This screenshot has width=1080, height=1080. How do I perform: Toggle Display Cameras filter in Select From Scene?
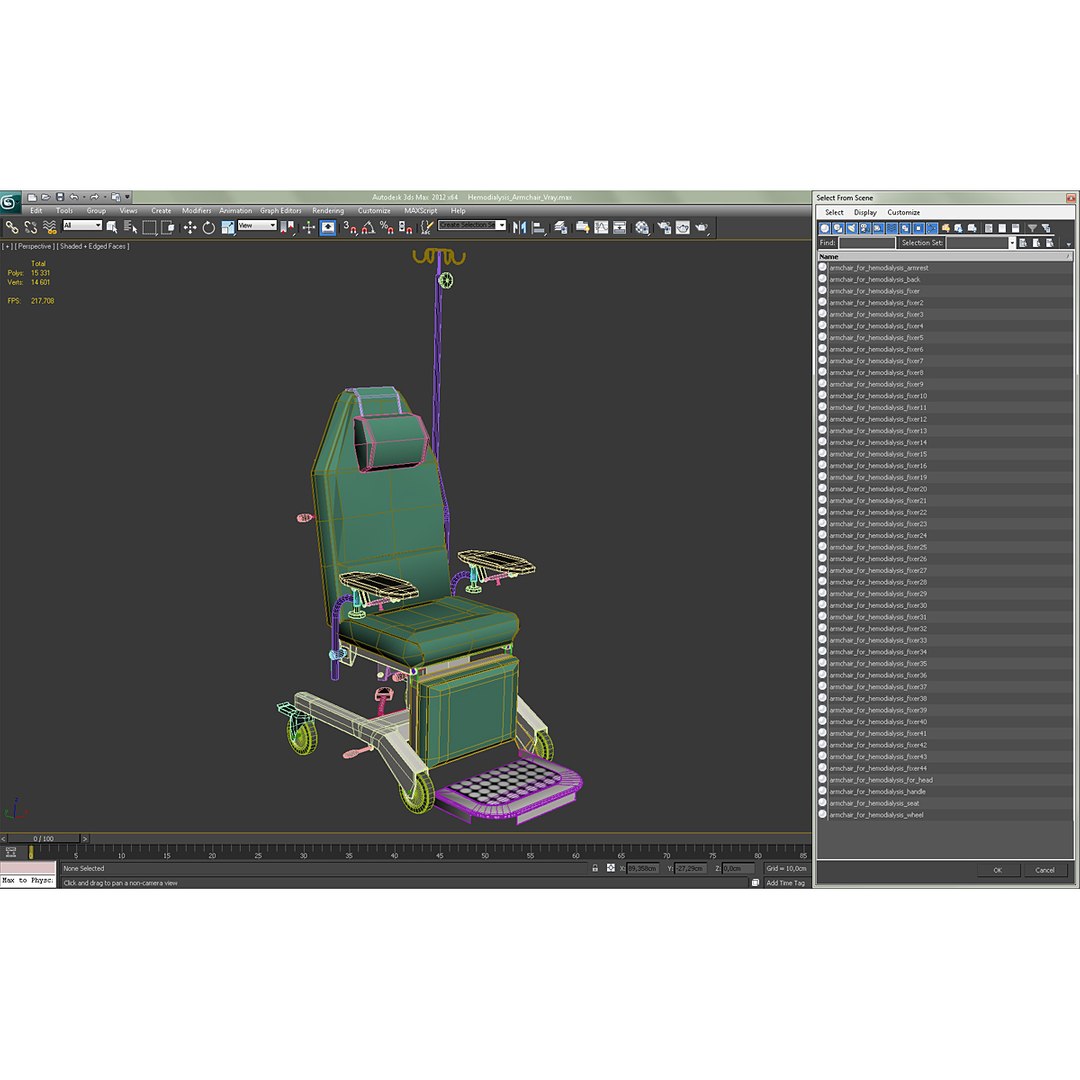coord(864,228)
